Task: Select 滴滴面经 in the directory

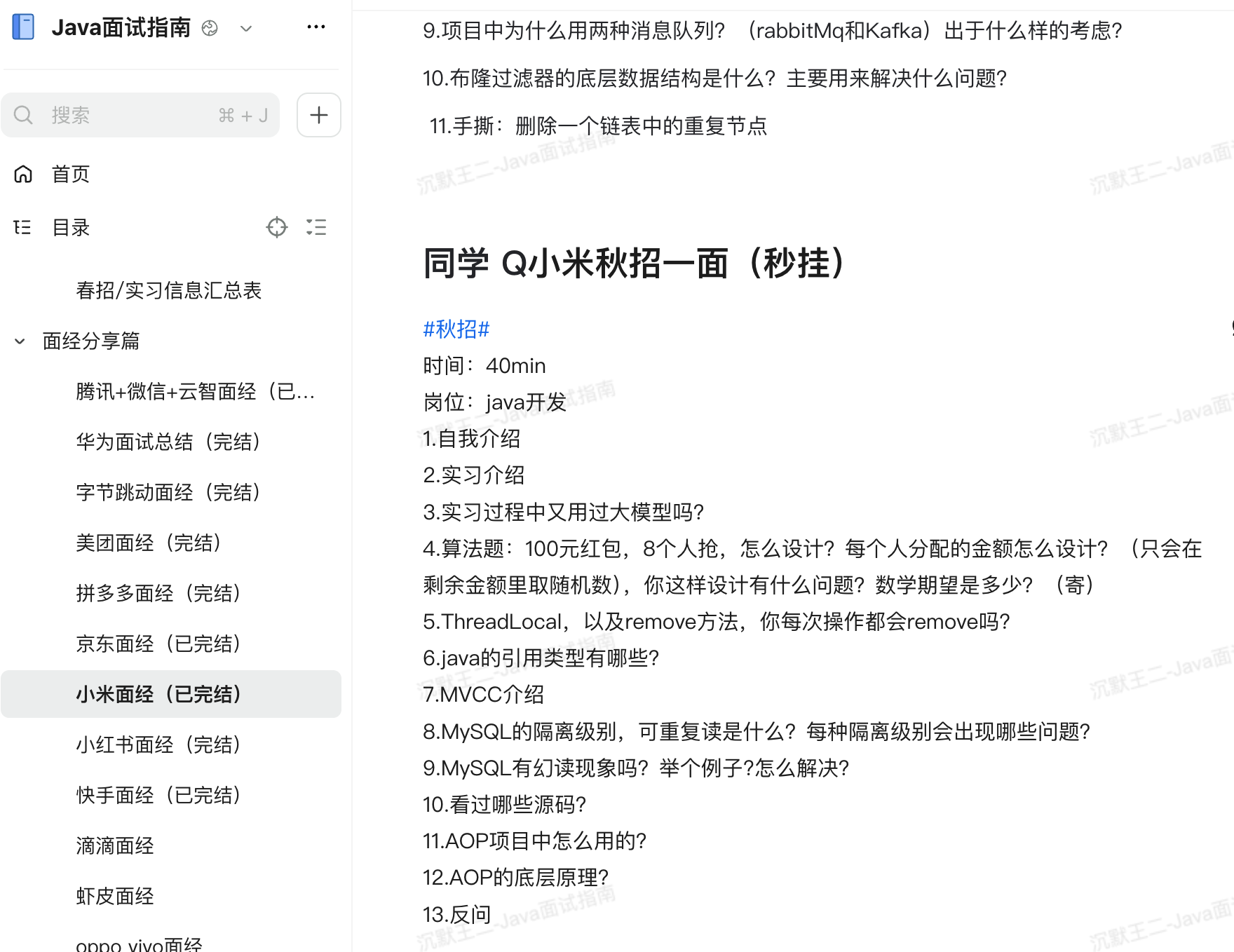Action: tap(114, 845)
